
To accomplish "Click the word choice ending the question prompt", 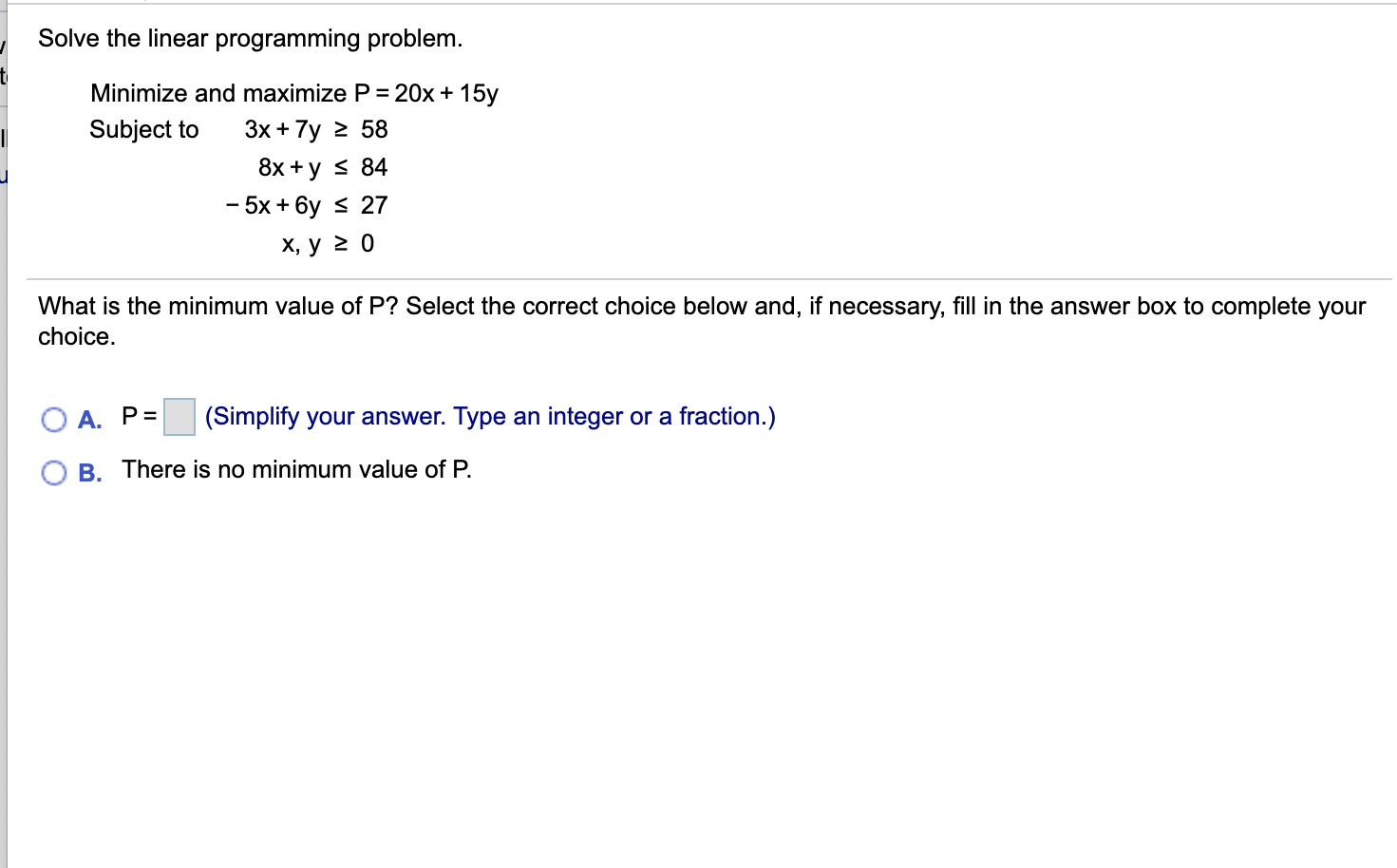I will (x=75, y=336).
